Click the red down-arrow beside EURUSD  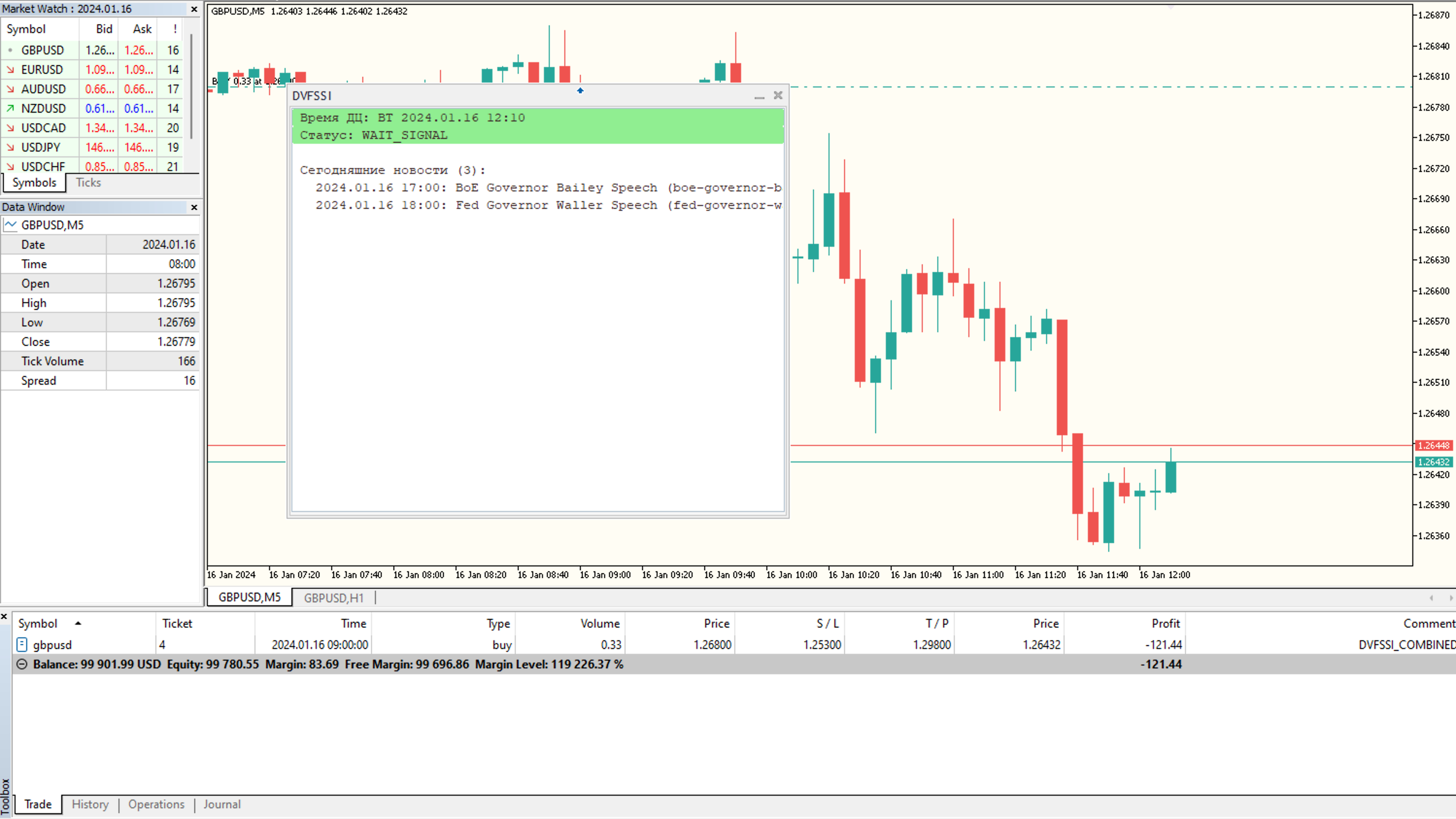click(10, 69)
